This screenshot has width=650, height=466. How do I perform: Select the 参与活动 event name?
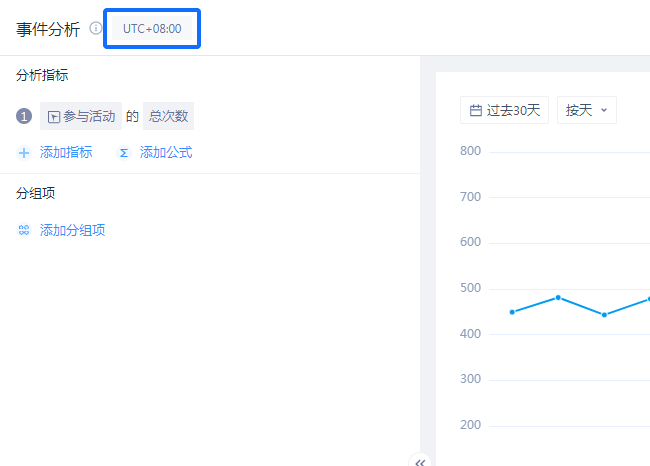(88, 117)
